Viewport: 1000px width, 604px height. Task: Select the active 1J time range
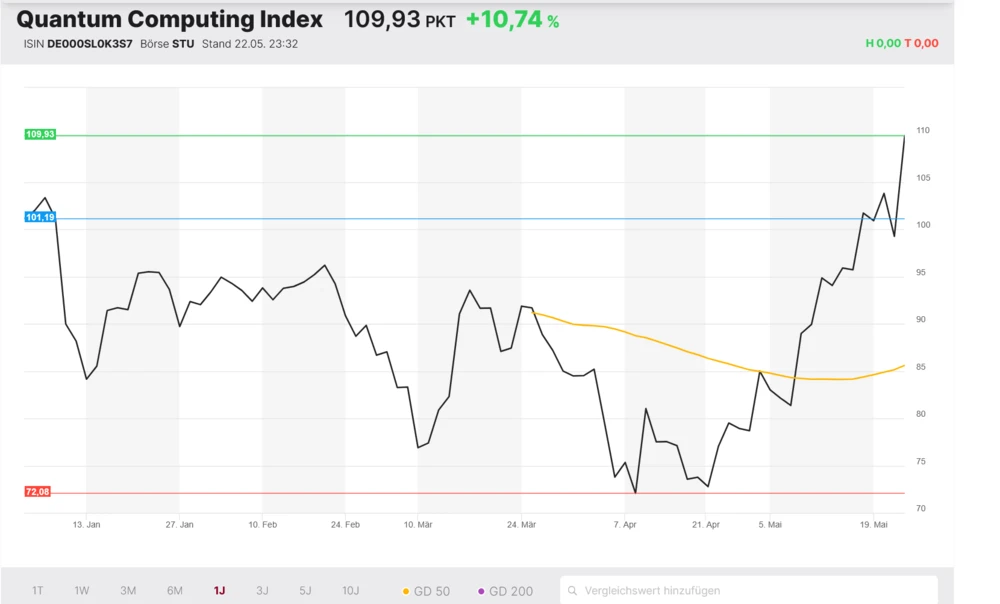(x=219, y=591)
